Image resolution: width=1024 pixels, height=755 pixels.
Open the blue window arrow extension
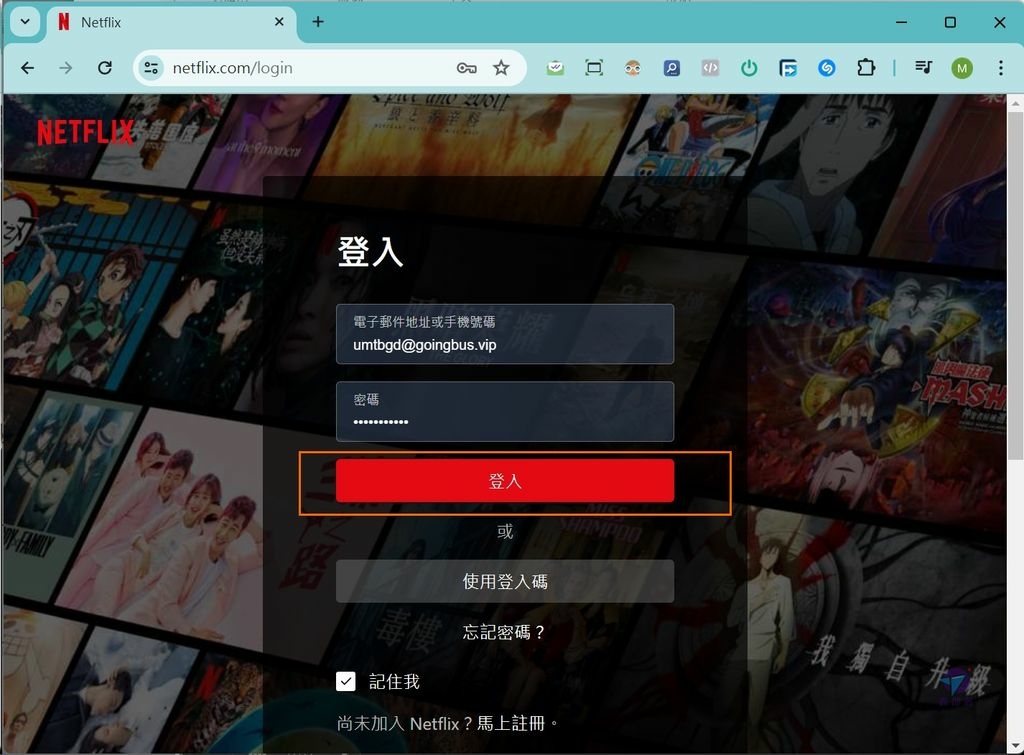tap(788, 68)
